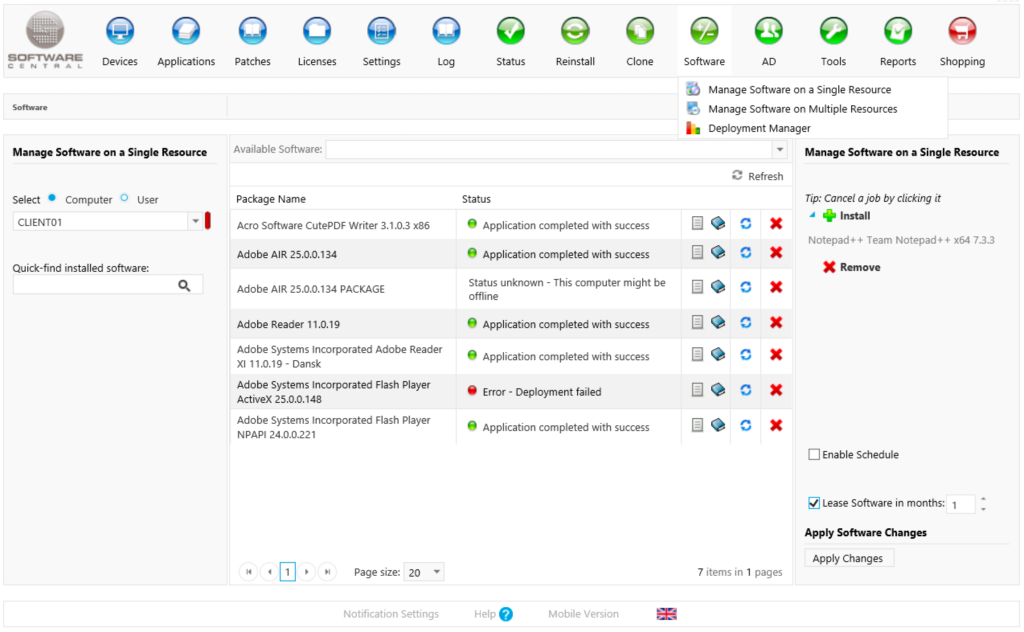Click the UK flag language icon

click(x=667, y=614)
